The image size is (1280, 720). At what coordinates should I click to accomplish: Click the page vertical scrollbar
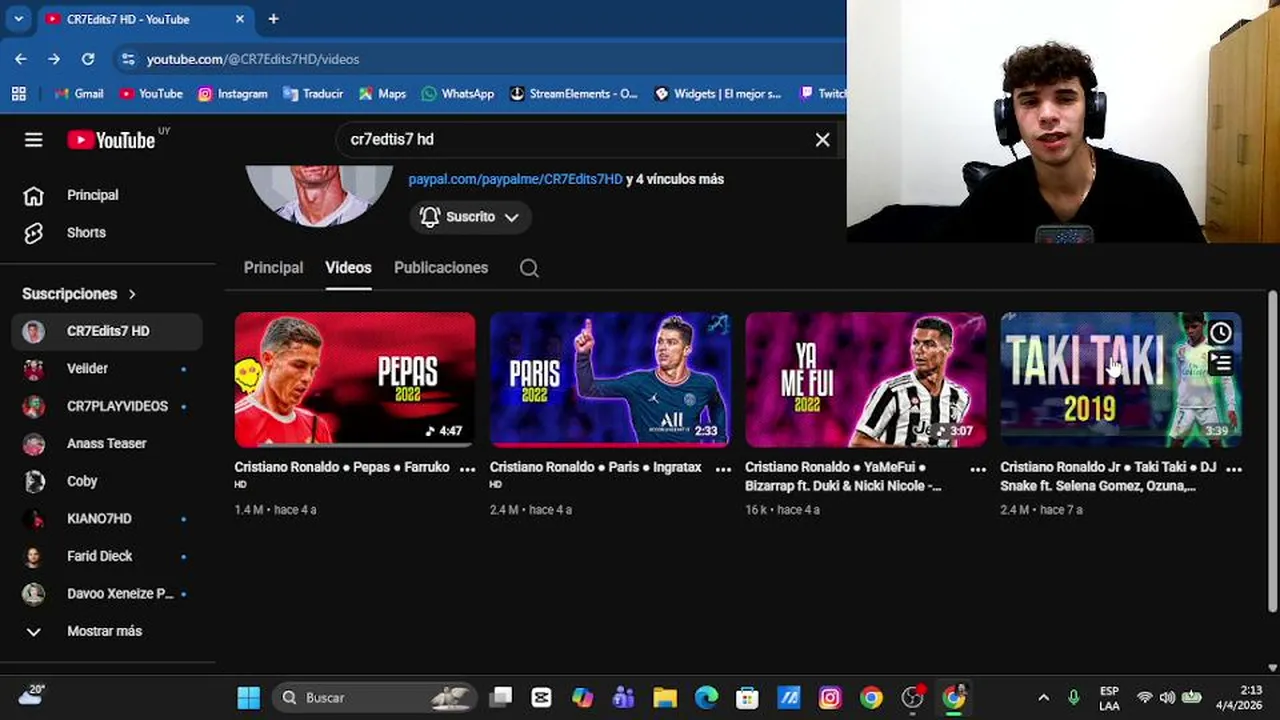1272,450
